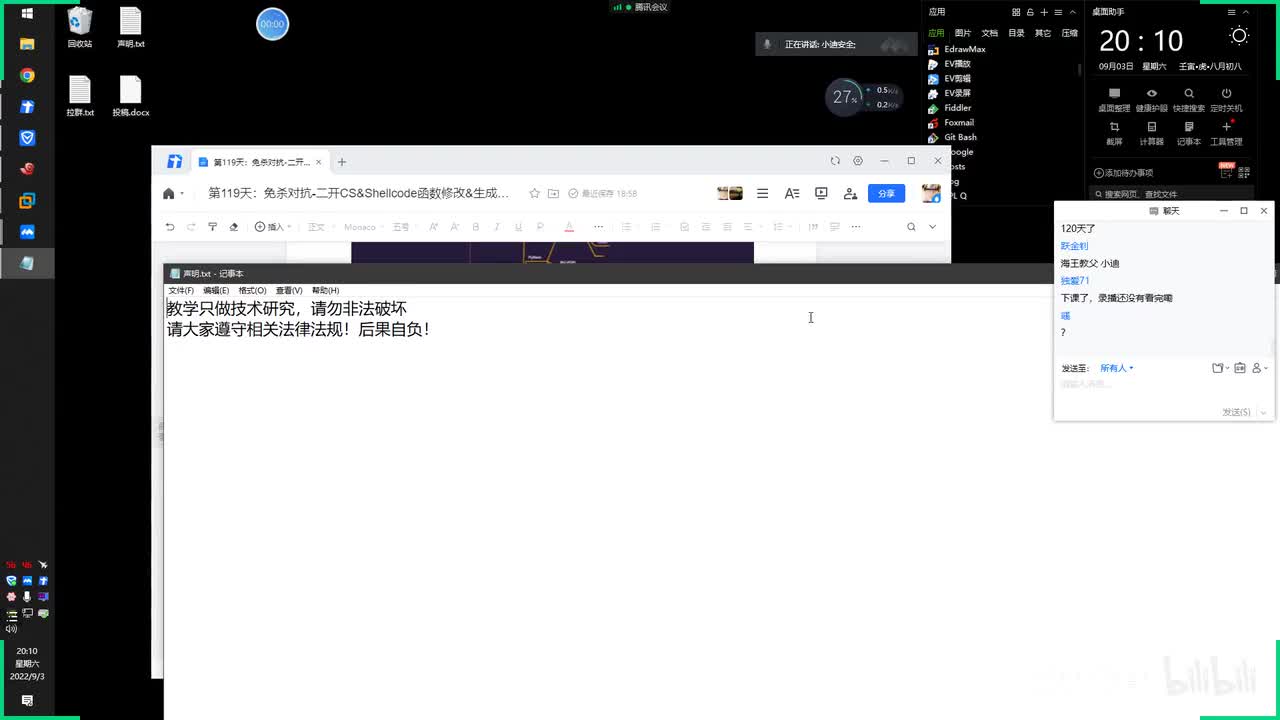
Task: Switch to 文档 tab in app organizer
Action: (x=990, y=33)
